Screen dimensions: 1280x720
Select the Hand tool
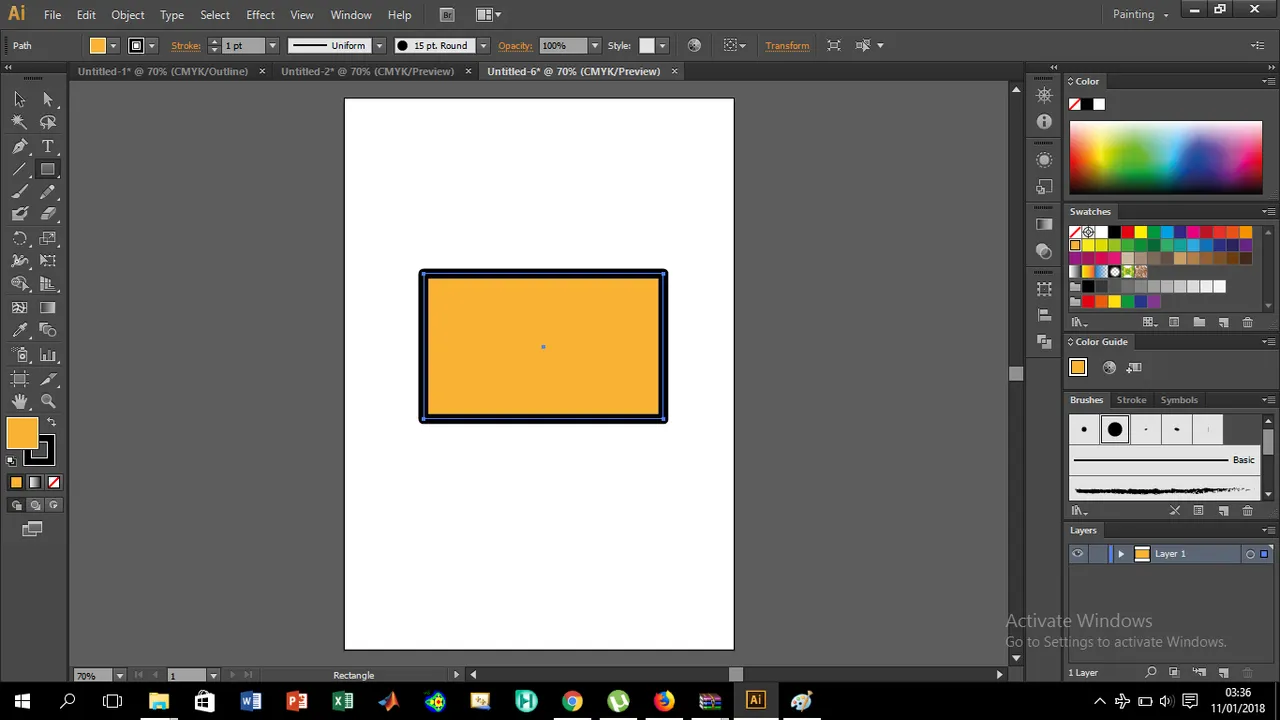[x=19, y=401]
